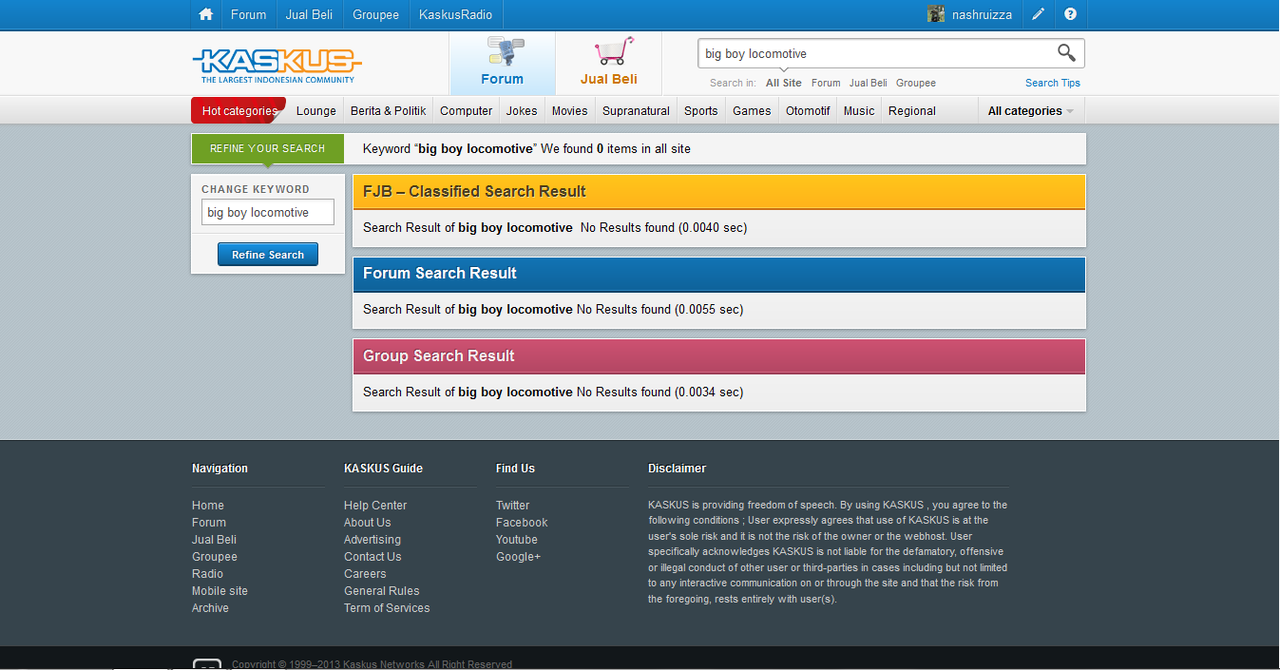Open the Regional category
Viewport: 1280px width, 670px height.
click(912, 111)
